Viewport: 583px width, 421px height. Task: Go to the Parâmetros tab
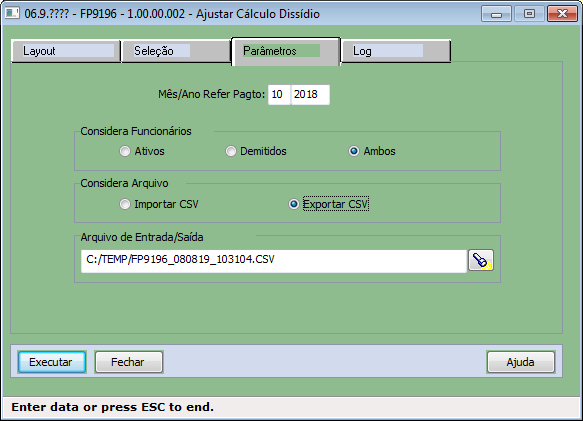286,51
